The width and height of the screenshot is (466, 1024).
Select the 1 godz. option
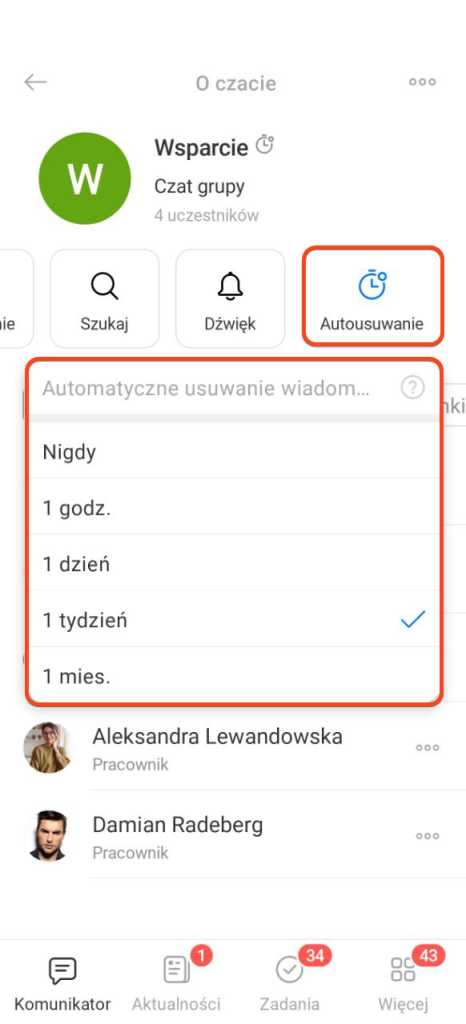[x=234, y=507]
